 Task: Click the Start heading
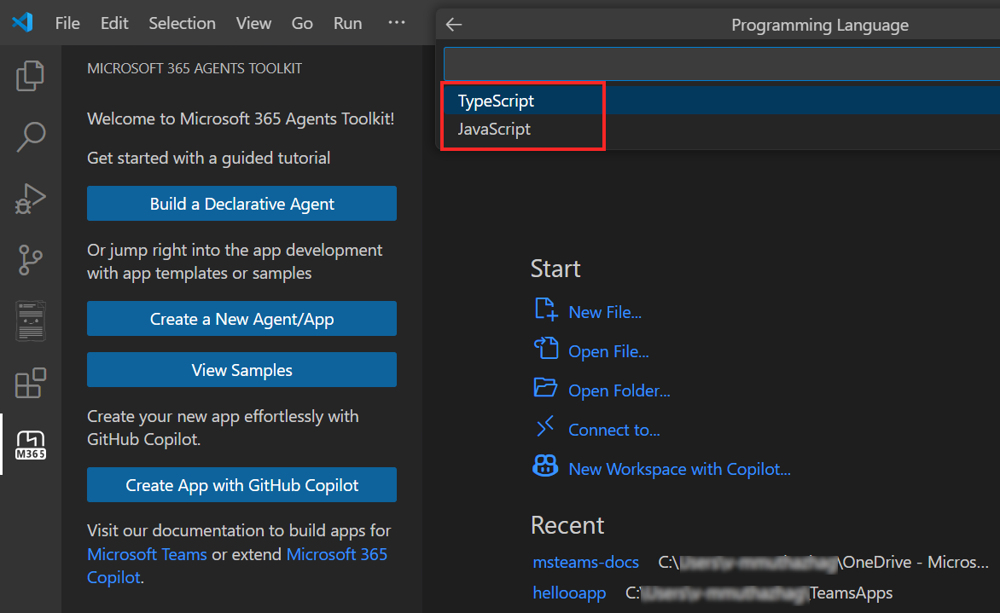click(555, 269)
